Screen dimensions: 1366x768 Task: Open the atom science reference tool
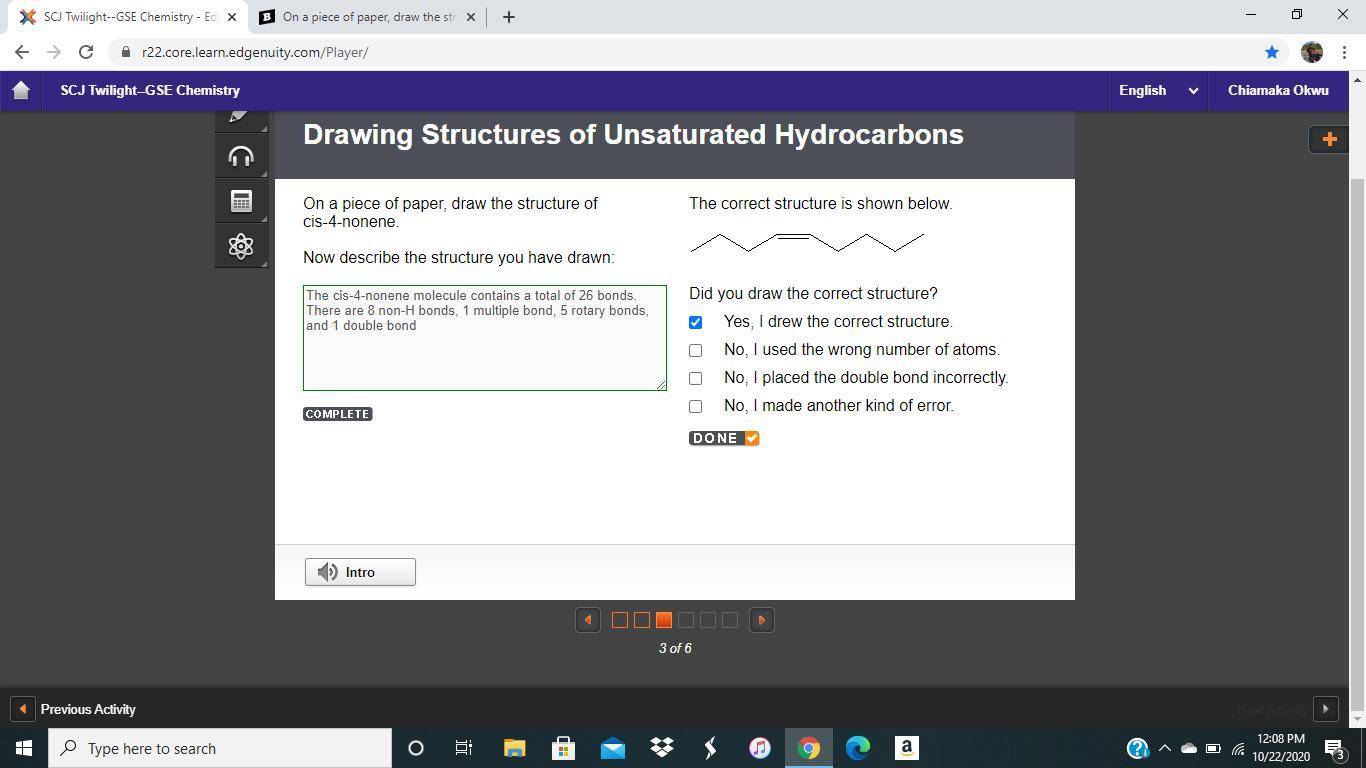[241, 246]
